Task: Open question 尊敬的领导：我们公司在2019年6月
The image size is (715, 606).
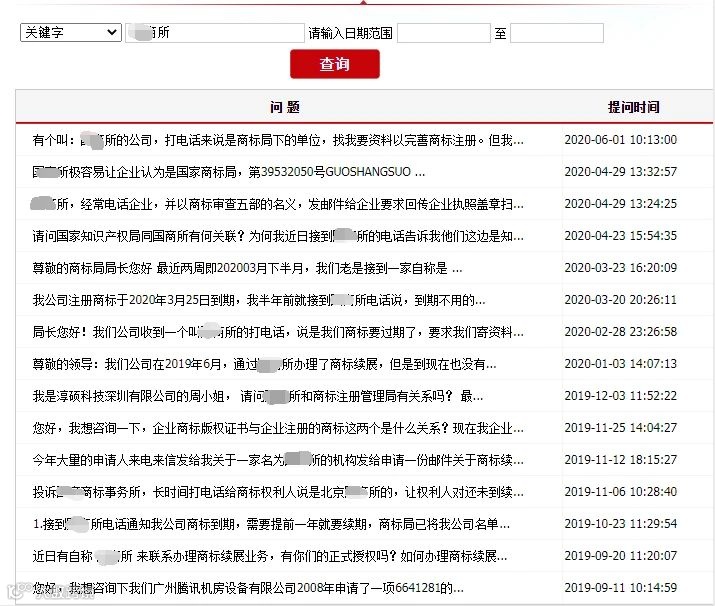Action: pos(264,364)
